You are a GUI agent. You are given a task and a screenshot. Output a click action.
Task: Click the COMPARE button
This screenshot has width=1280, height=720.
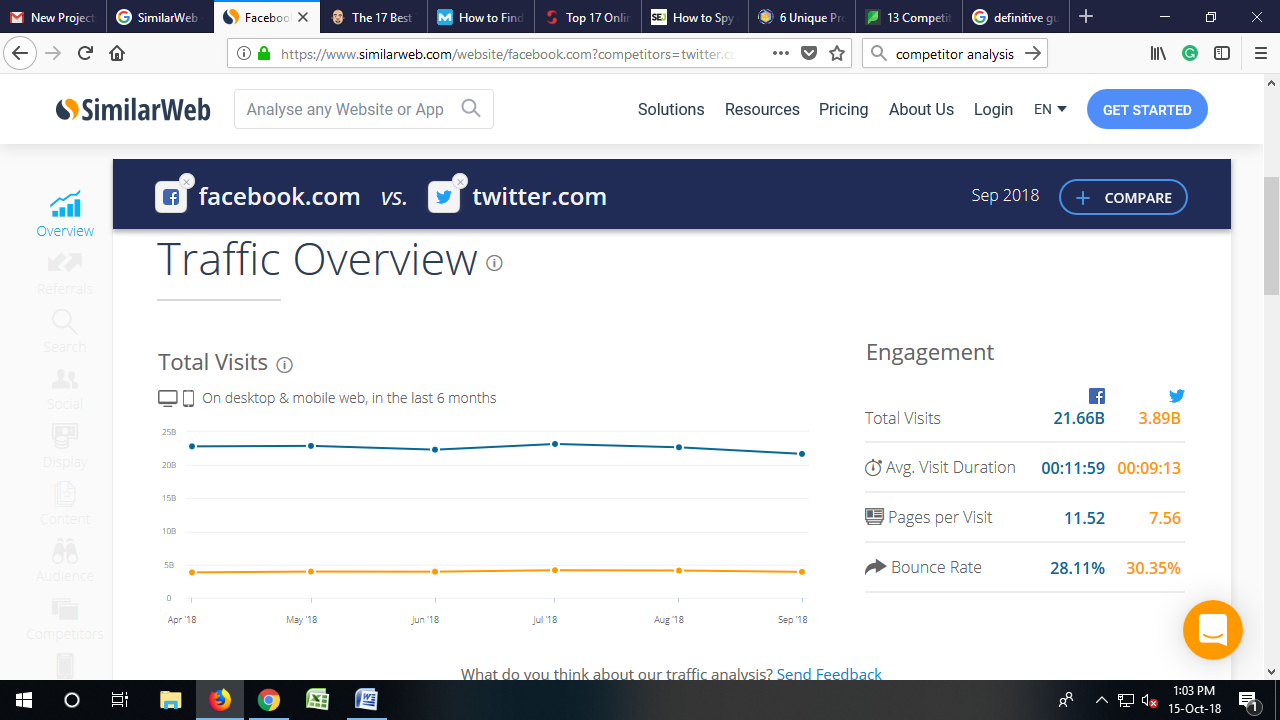1123,197
